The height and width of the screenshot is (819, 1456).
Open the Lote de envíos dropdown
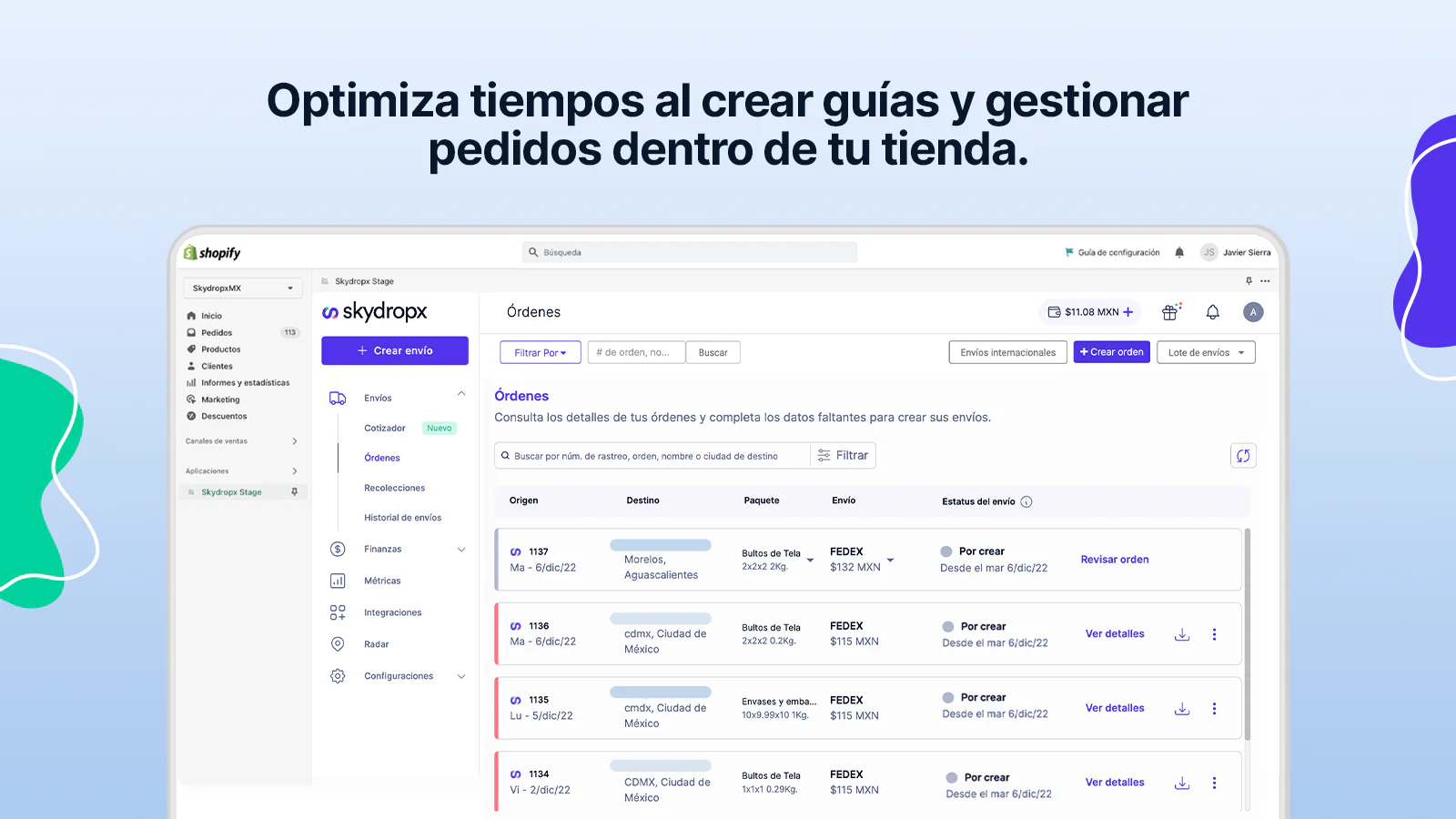(1206, 352)
